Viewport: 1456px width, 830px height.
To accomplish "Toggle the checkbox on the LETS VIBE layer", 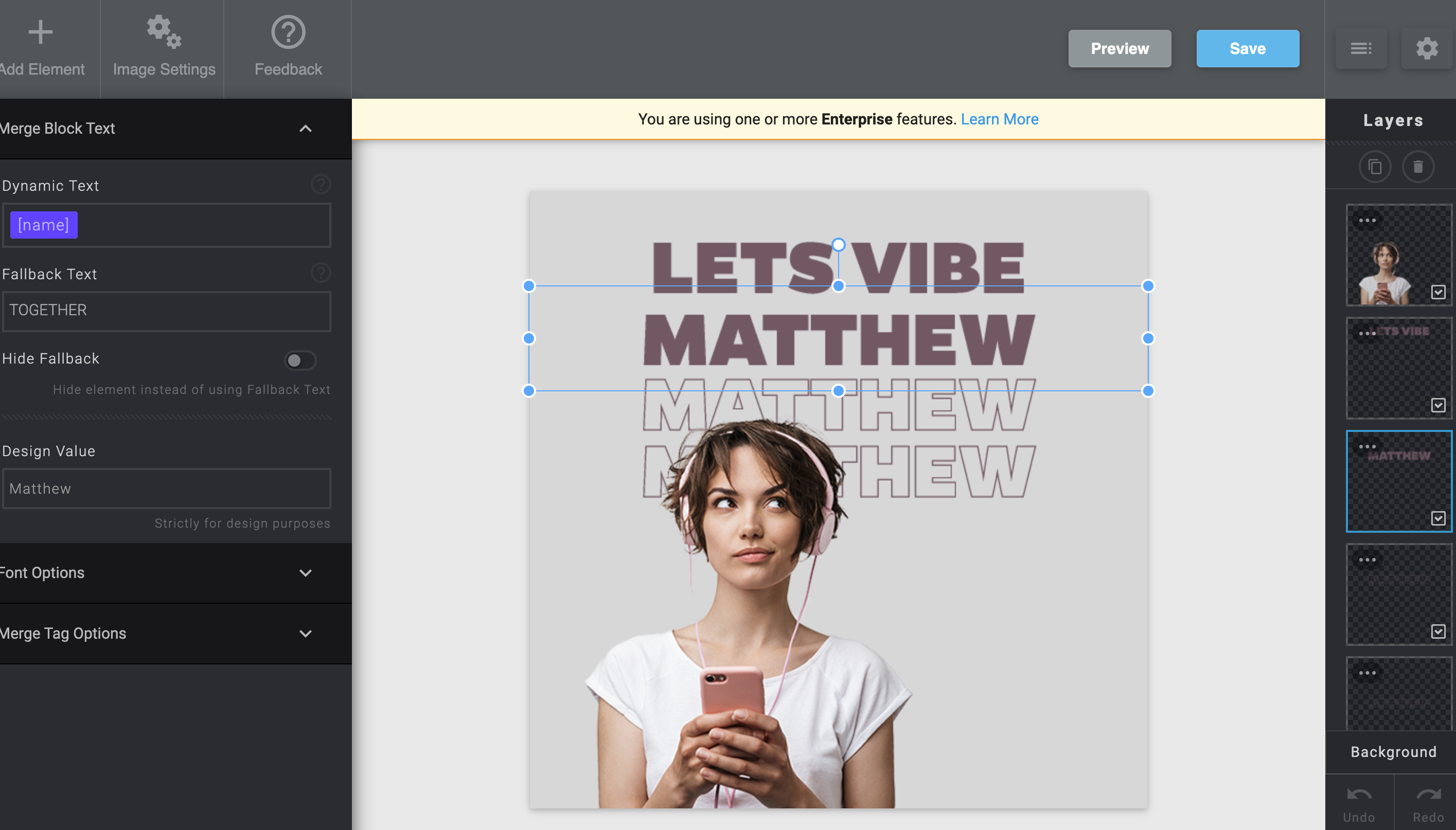I will pyautogui.click(x=1438, y=405).
